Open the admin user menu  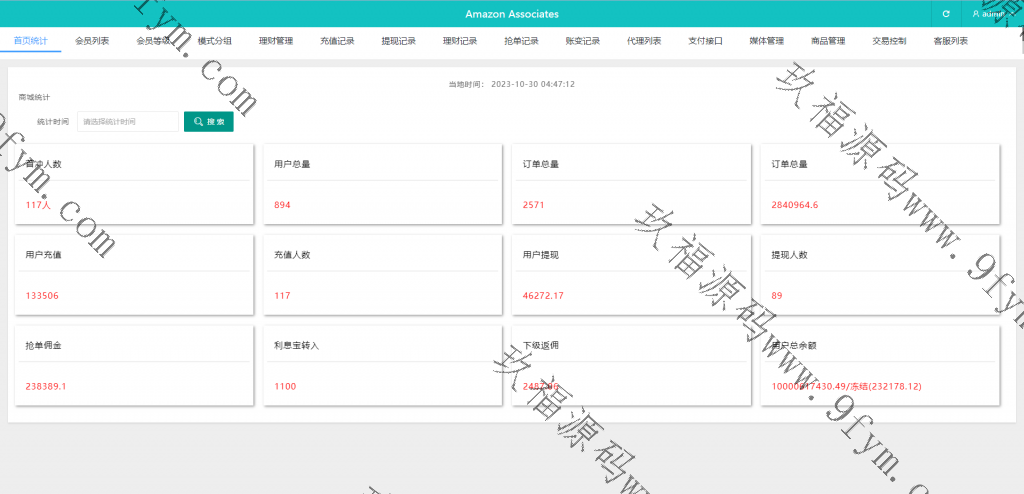[991, 14]
